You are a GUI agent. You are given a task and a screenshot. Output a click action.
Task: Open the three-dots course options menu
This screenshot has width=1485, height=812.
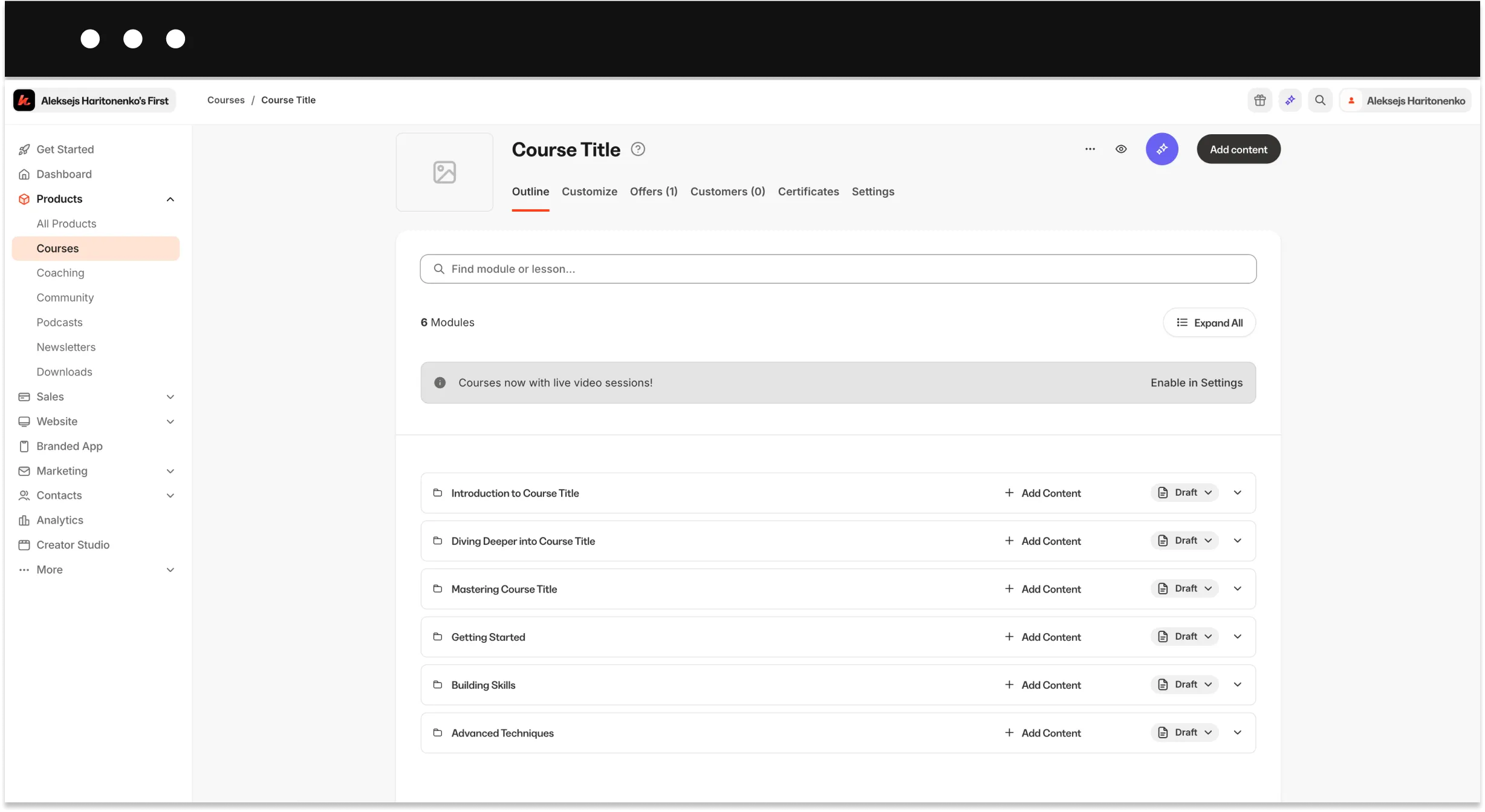click(1090, 149)
